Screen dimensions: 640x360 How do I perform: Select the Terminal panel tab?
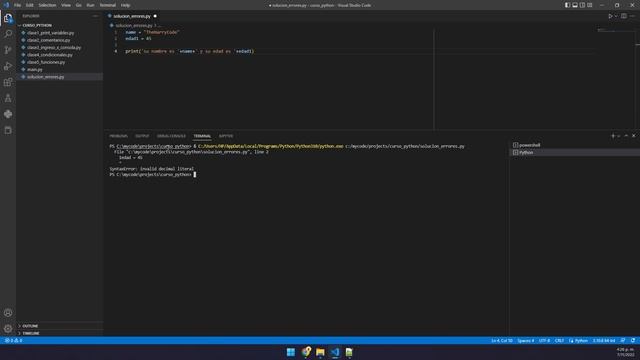tap(202, 136)
